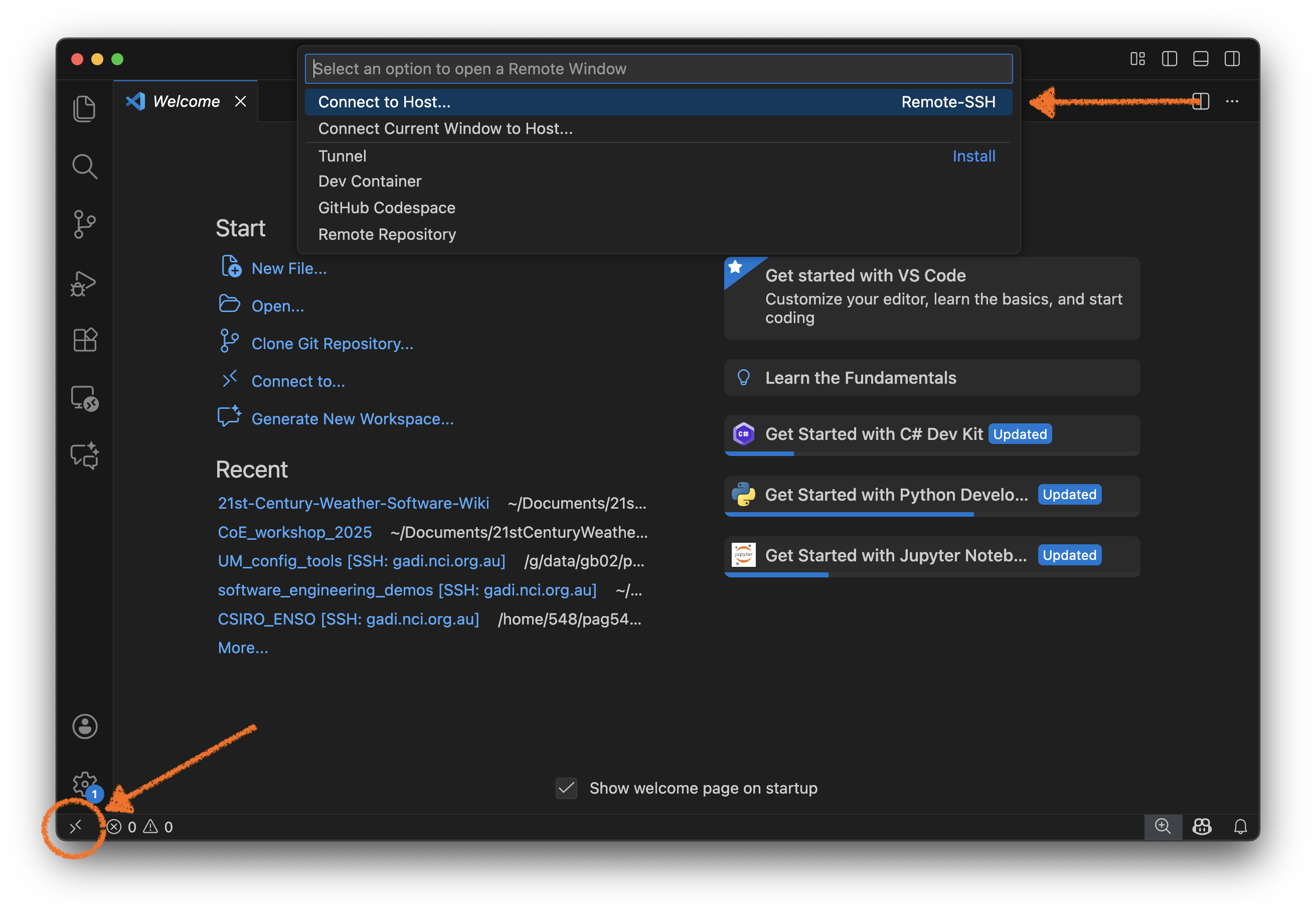Open the Extensions view

pyautogui.click(x=84, y=340)
